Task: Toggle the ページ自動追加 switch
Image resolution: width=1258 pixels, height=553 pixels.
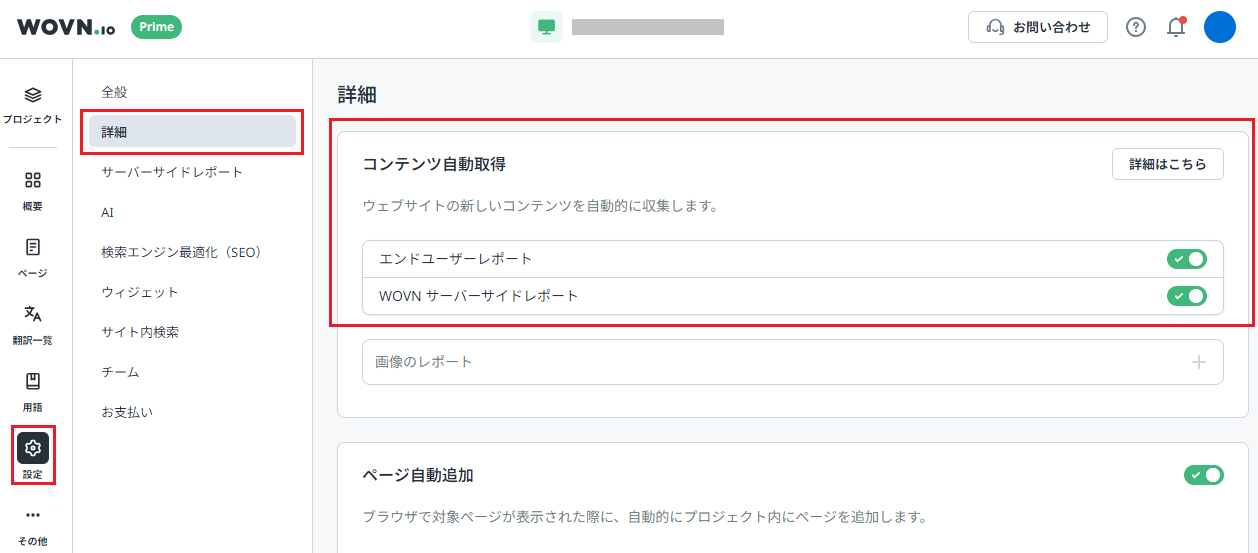Action: coord(1203,475)
